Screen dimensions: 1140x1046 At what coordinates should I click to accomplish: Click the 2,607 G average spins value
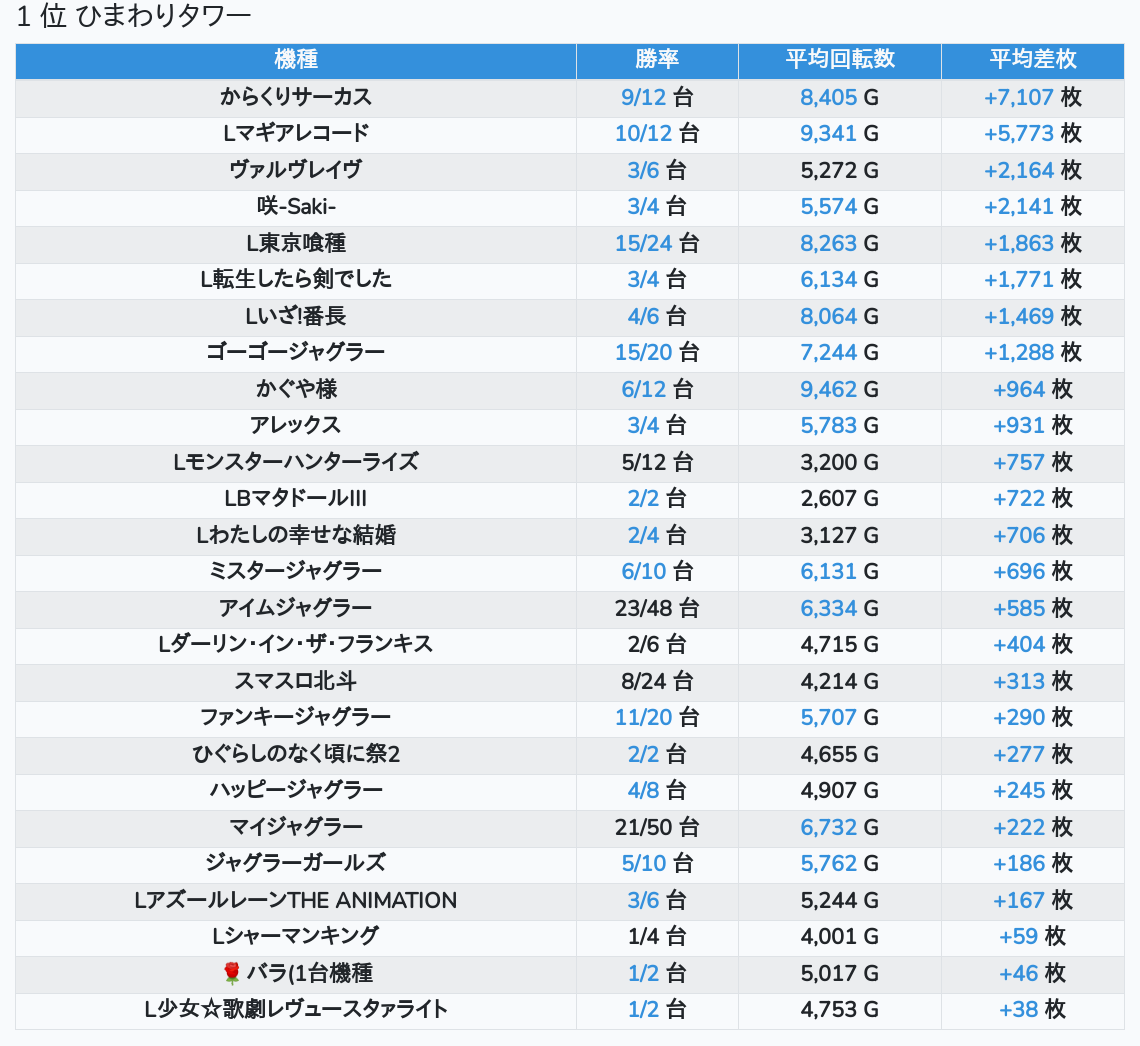tap(840, 499)
